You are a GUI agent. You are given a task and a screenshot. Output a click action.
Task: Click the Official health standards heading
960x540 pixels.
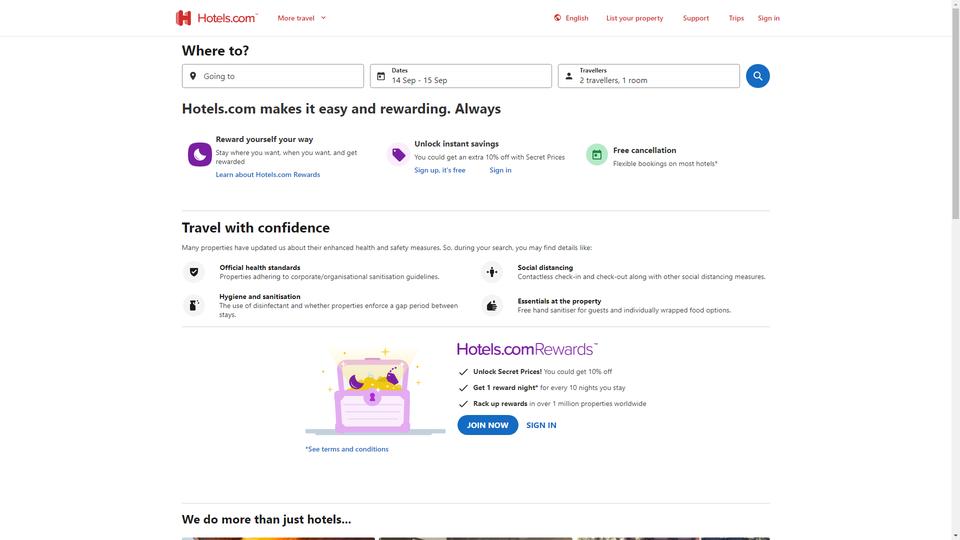pyautogui.click(x=260, y=268)
